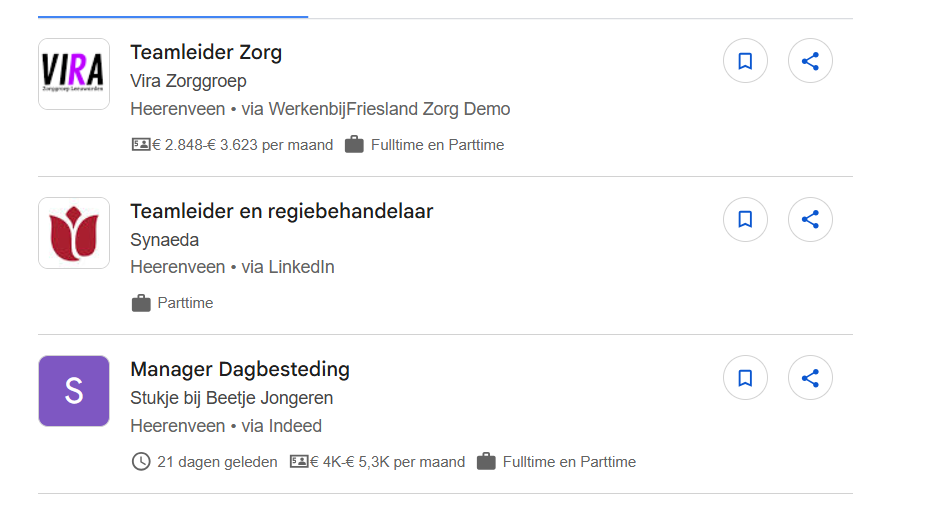
Task: Click the salary icon for € 2.848-€ 3.623
Action: 141,144
